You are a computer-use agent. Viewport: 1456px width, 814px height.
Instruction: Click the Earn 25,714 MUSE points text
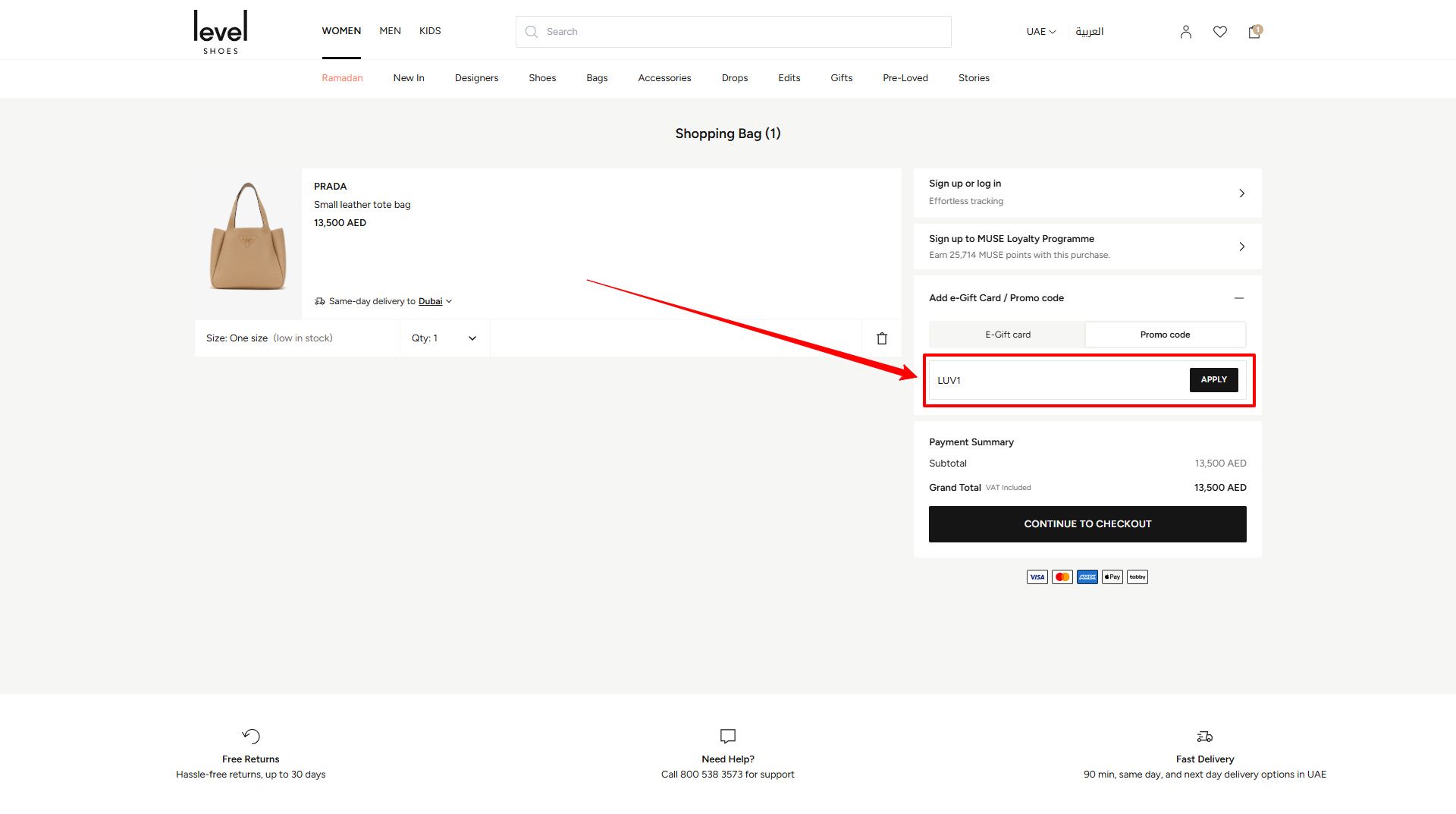click(x=1019, y=255)
